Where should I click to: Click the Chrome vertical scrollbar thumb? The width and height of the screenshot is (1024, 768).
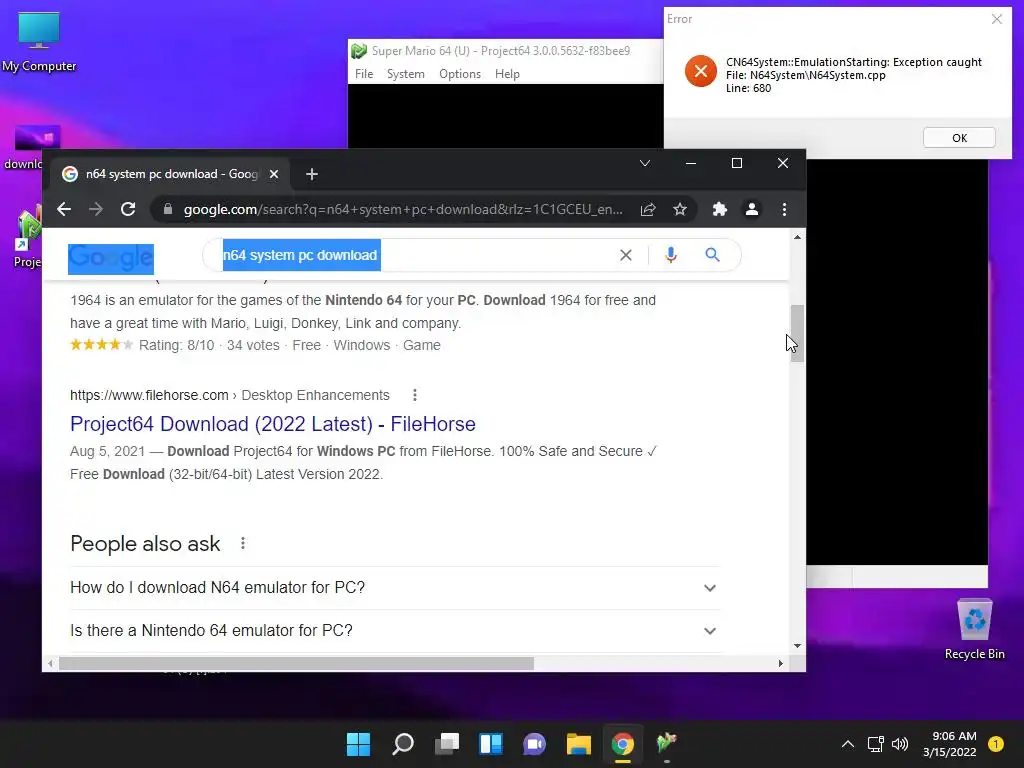(x=797, y=333)
